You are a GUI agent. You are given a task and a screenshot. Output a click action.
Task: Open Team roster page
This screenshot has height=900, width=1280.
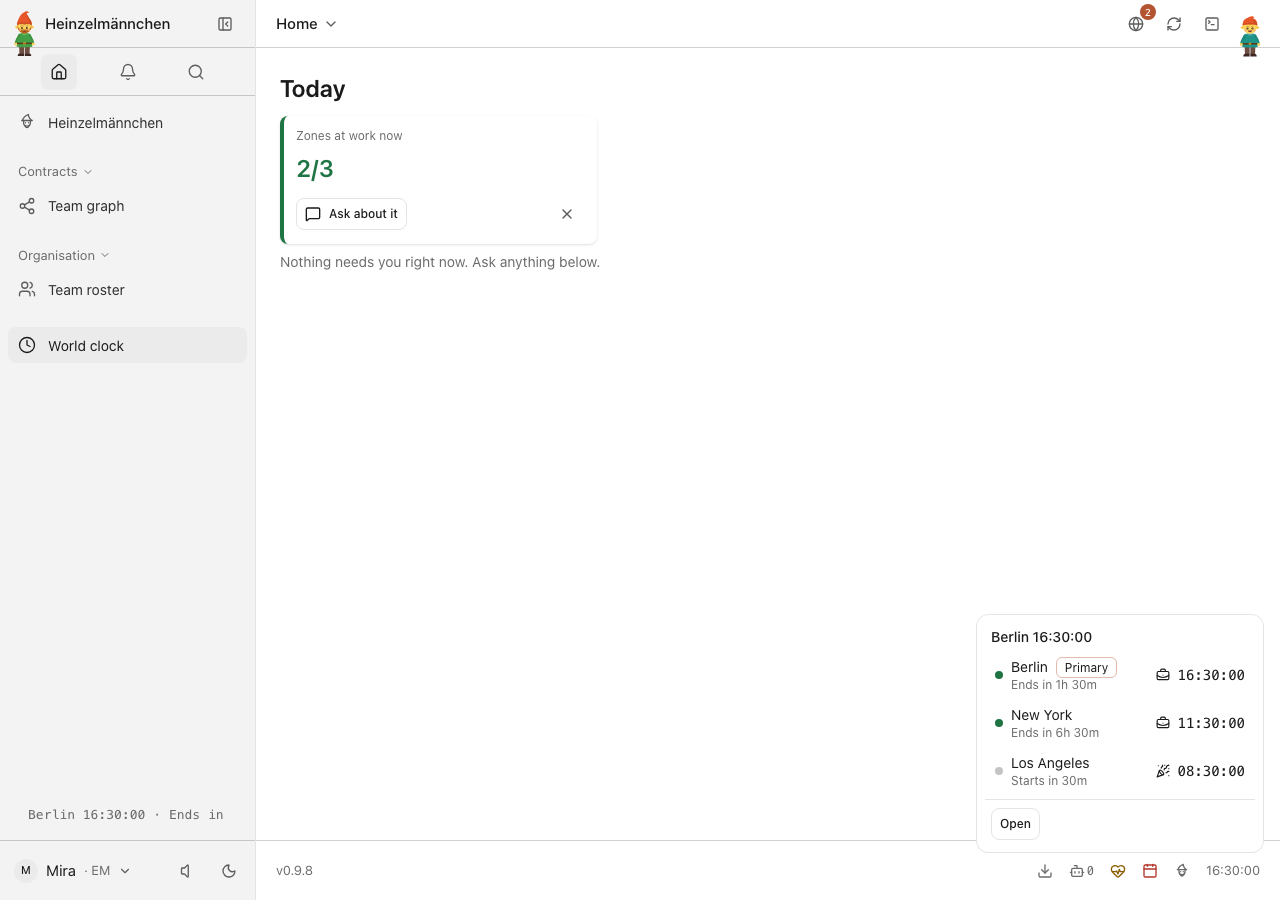(127, 290)
